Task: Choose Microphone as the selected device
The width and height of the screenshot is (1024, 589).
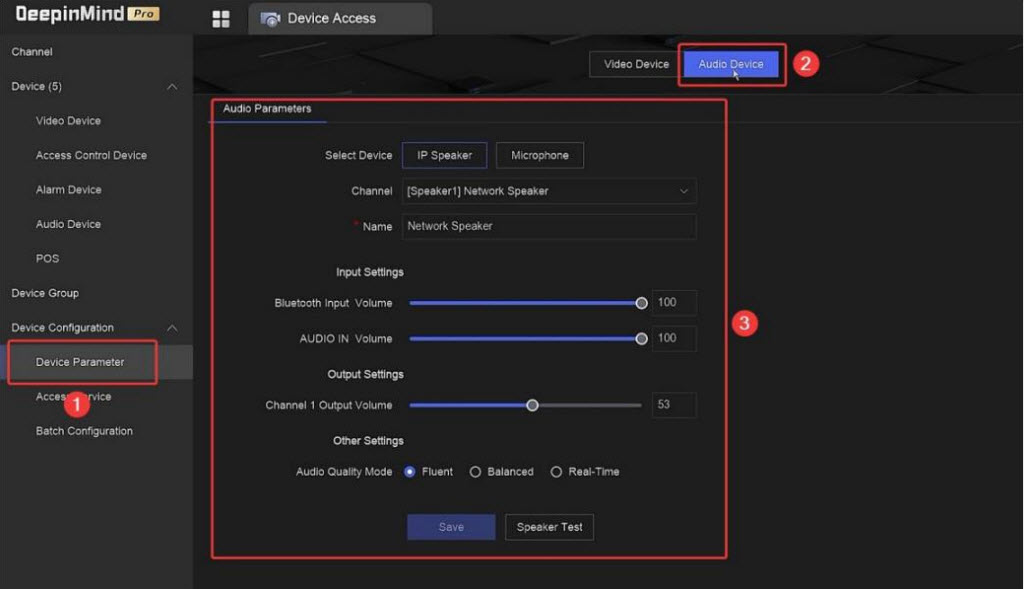Action: coord(539,155)
